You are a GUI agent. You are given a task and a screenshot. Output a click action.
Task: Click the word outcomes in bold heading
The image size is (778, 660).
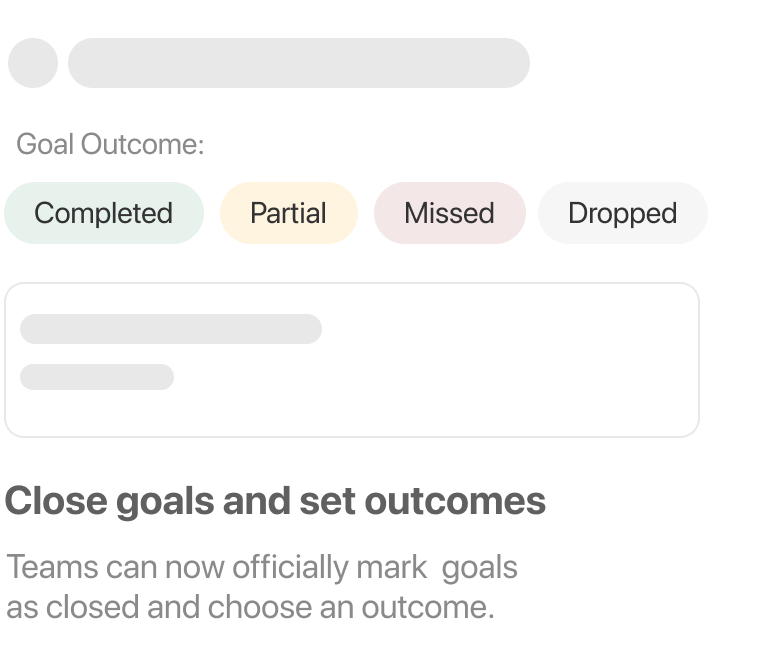[x=455, y=501]
